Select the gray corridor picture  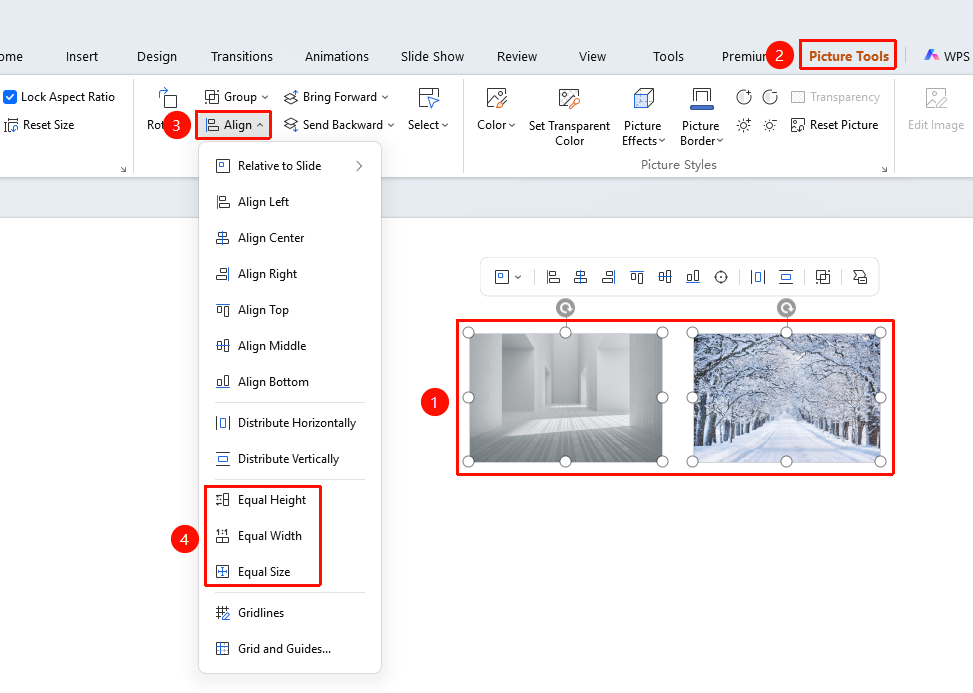(x=565, y=398)
